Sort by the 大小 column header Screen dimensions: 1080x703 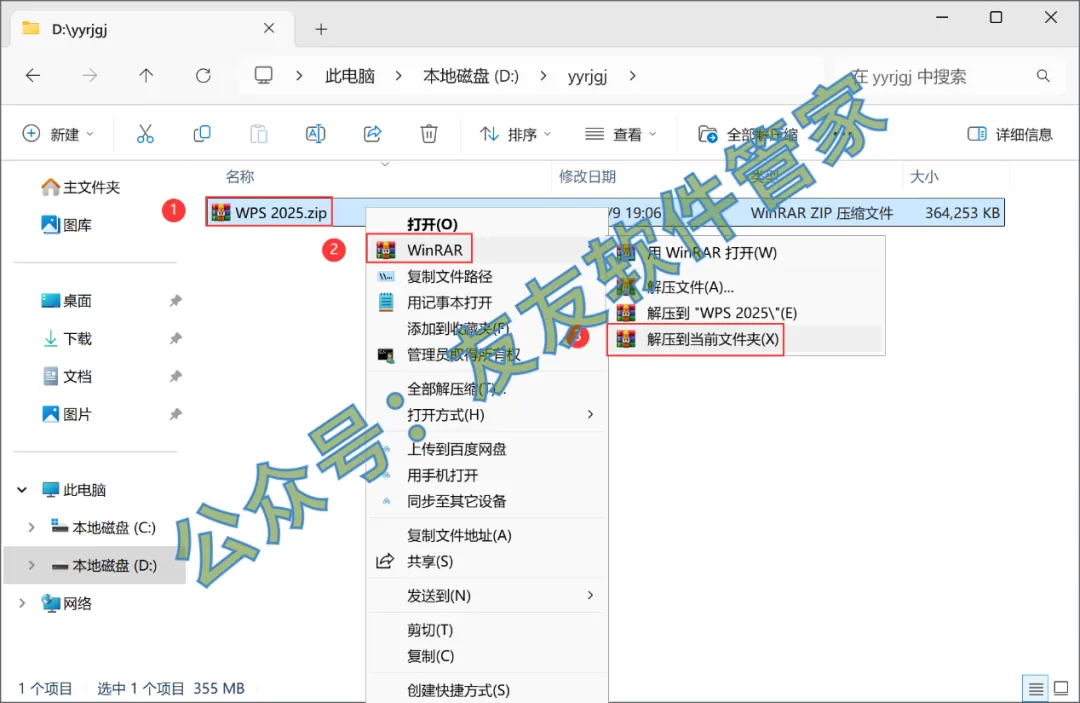[x=924, y=177]
